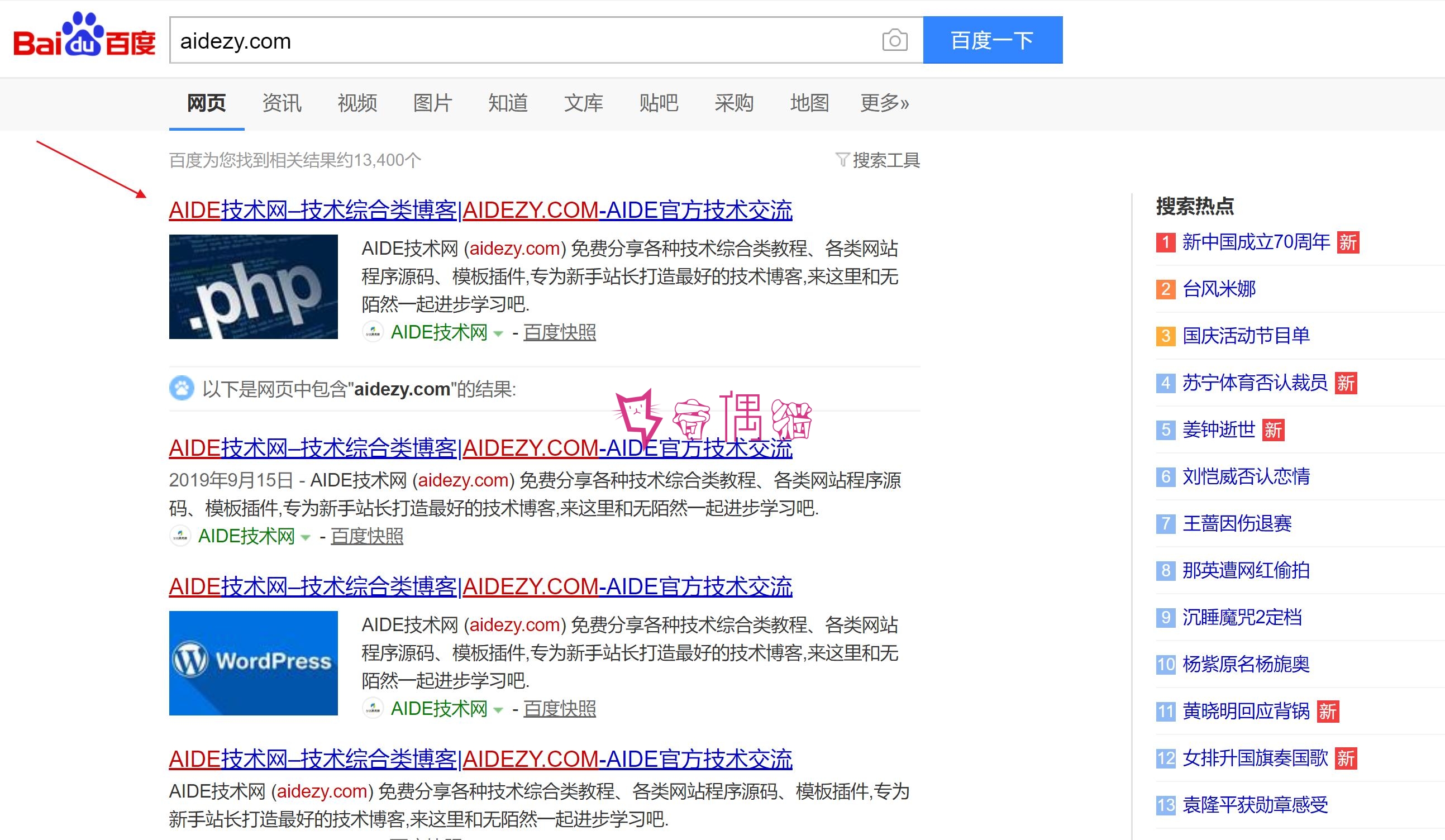Click 新 tag beside 新中国成立70周年
The image size is (1445, 840).
click(1348, 242)
